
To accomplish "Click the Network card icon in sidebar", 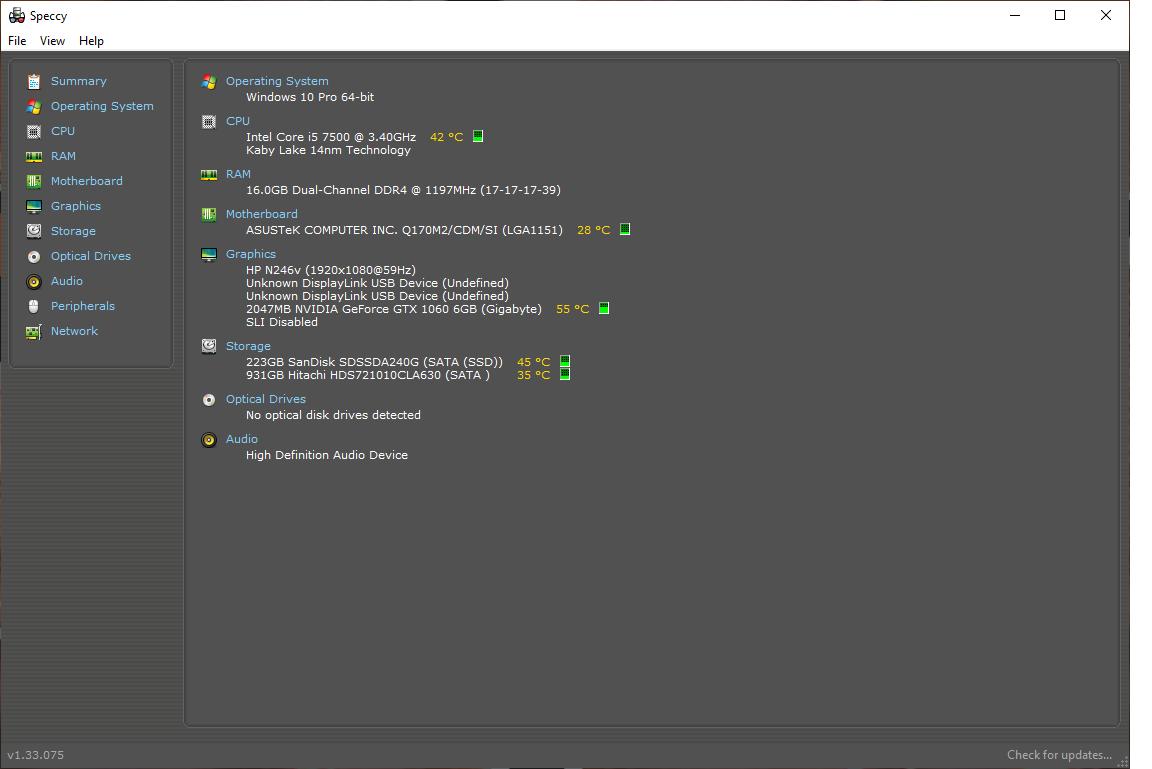I will (34, 332).
